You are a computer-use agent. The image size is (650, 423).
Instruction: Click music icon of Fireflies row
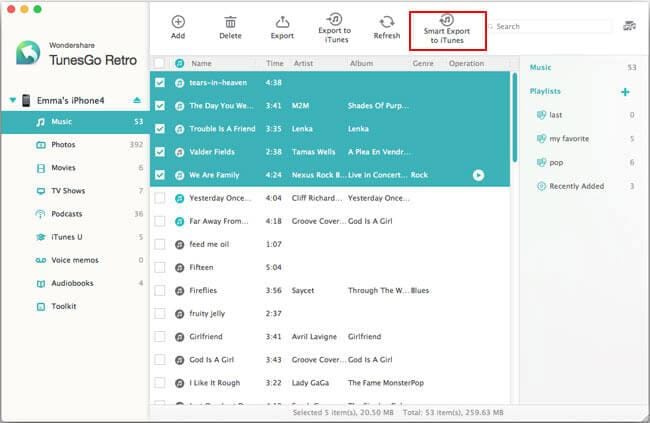tap(179, 291)
